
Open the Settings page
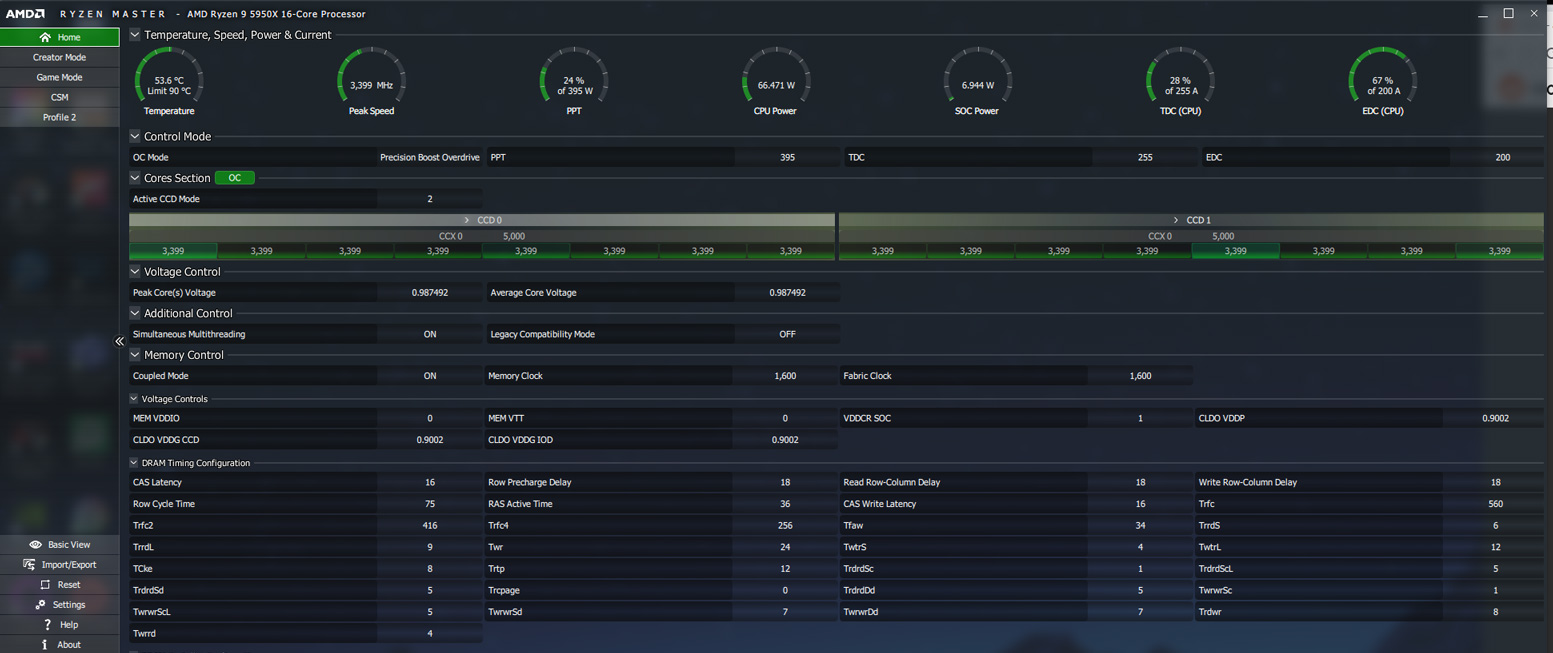(x=60, y=605)
